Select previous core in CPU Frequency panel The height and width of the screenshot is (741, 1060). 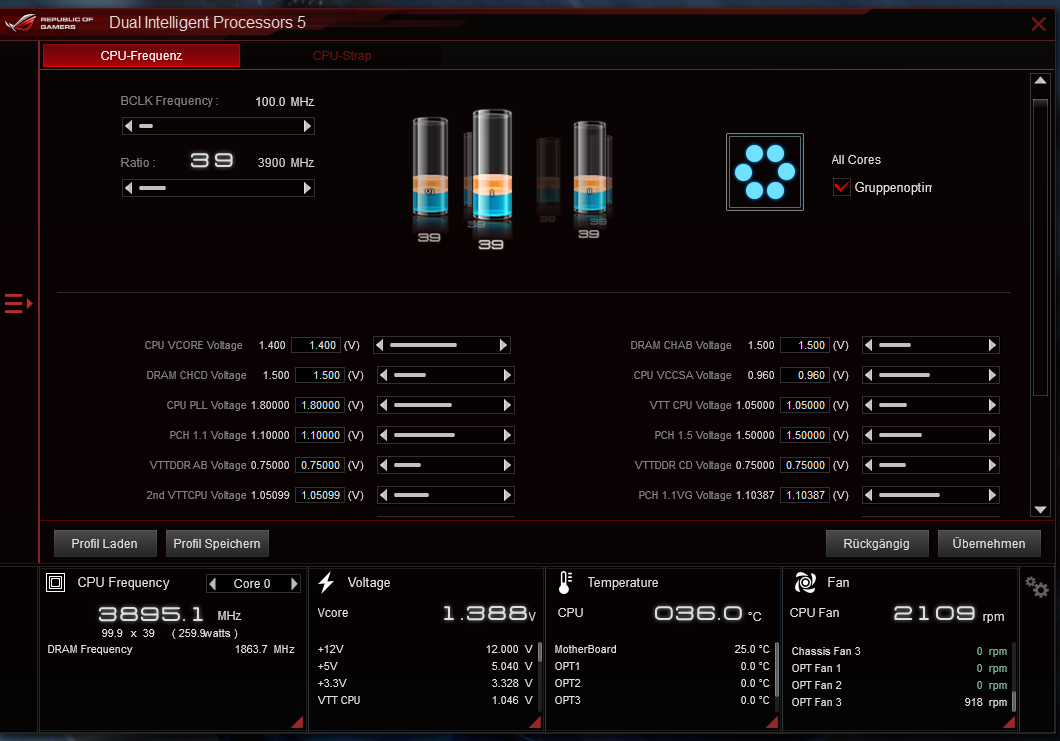pos(213,583)
